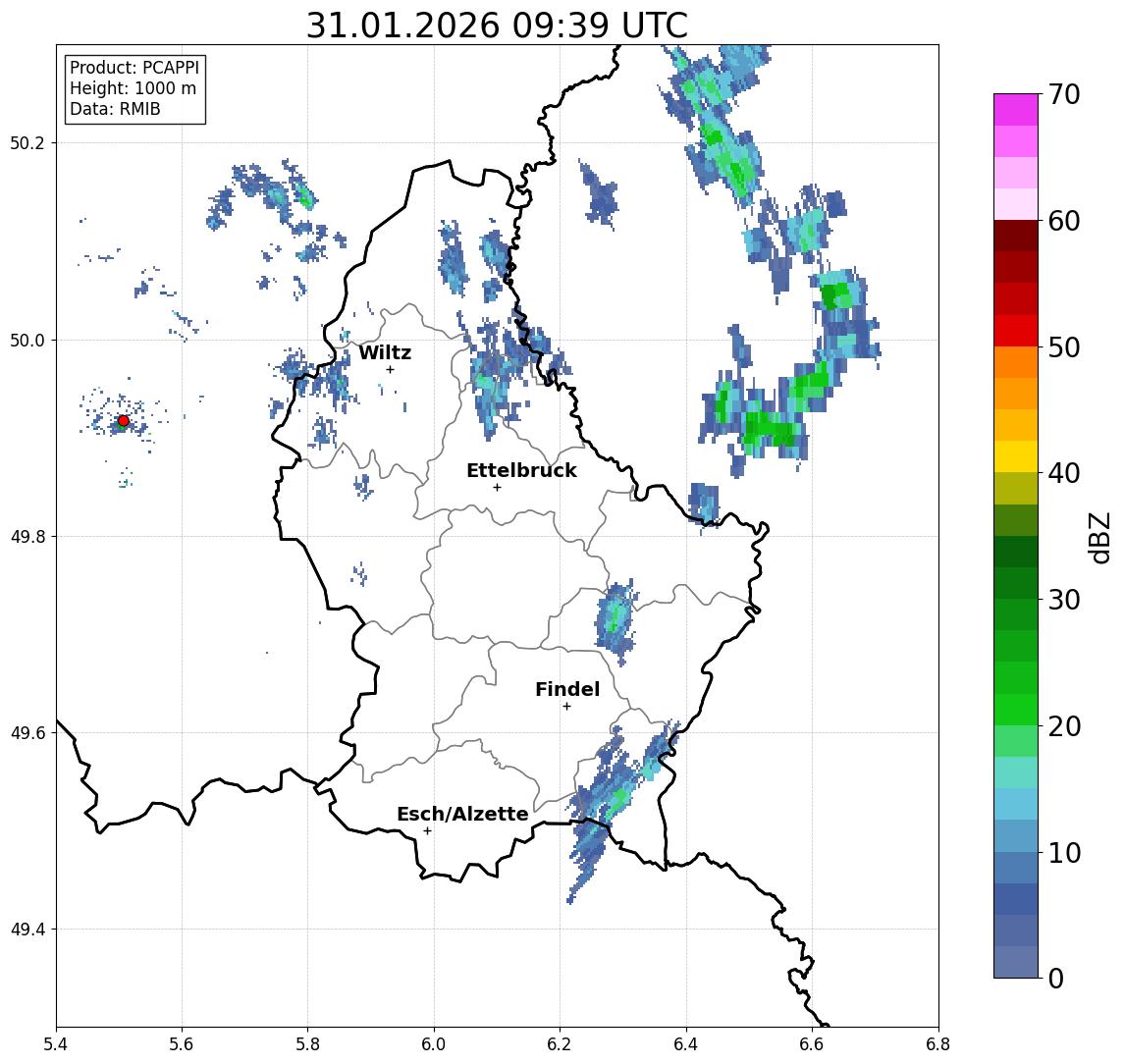This screenshot has height=1064, width=1124.
Task: Click the 5.6 longitude tick label
Action: click(182, 1044)
